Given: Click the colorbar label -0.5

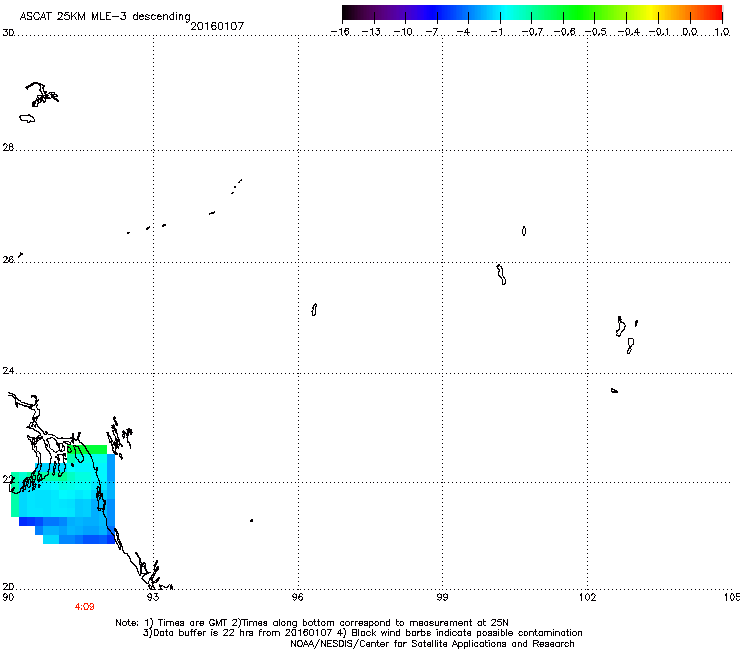Looking at the screenshot, I should [595, 32].
